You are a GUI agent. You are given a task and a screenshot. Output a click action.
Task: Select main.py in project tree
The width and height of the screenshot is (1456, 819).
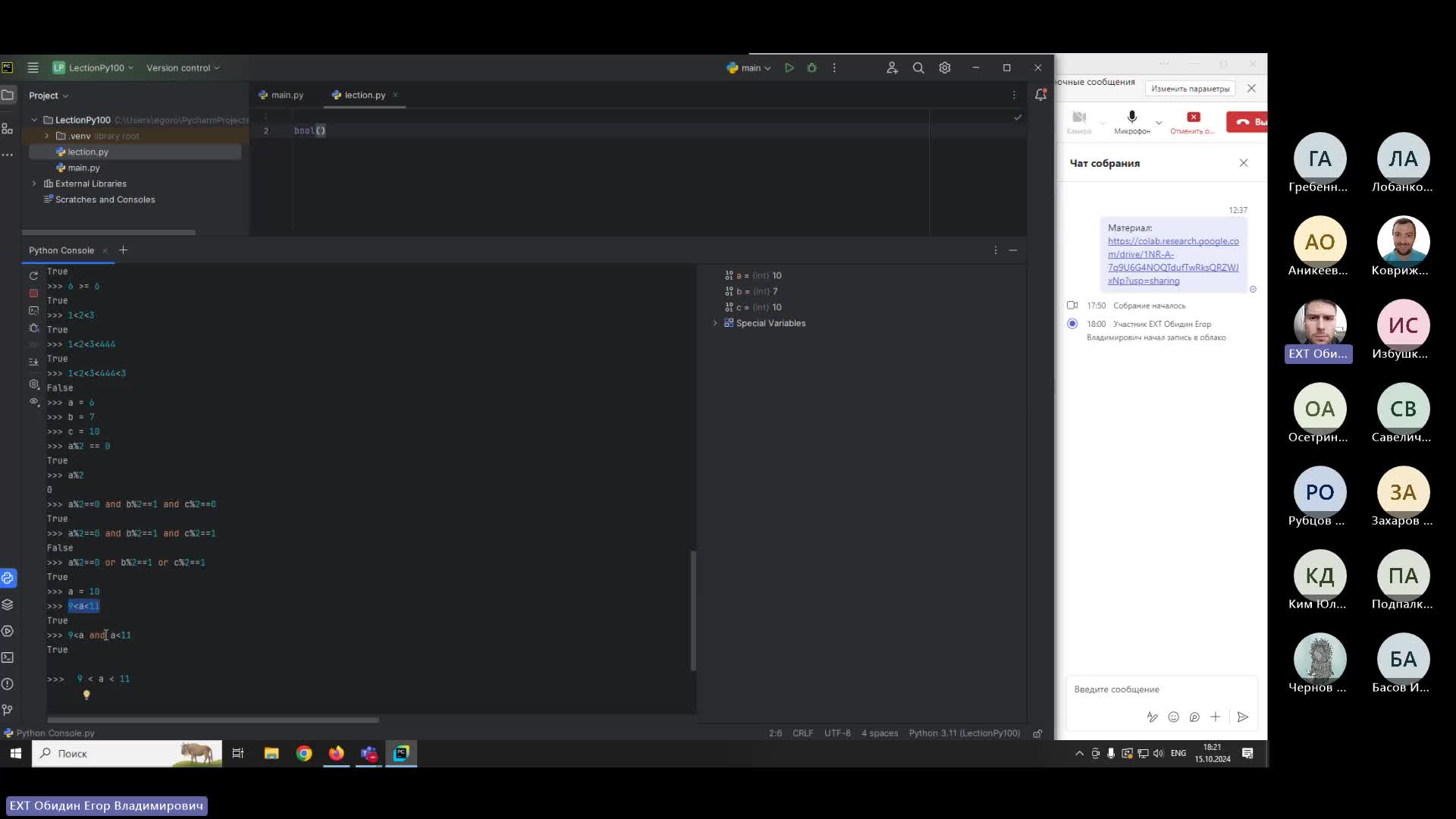pos(83,168)
